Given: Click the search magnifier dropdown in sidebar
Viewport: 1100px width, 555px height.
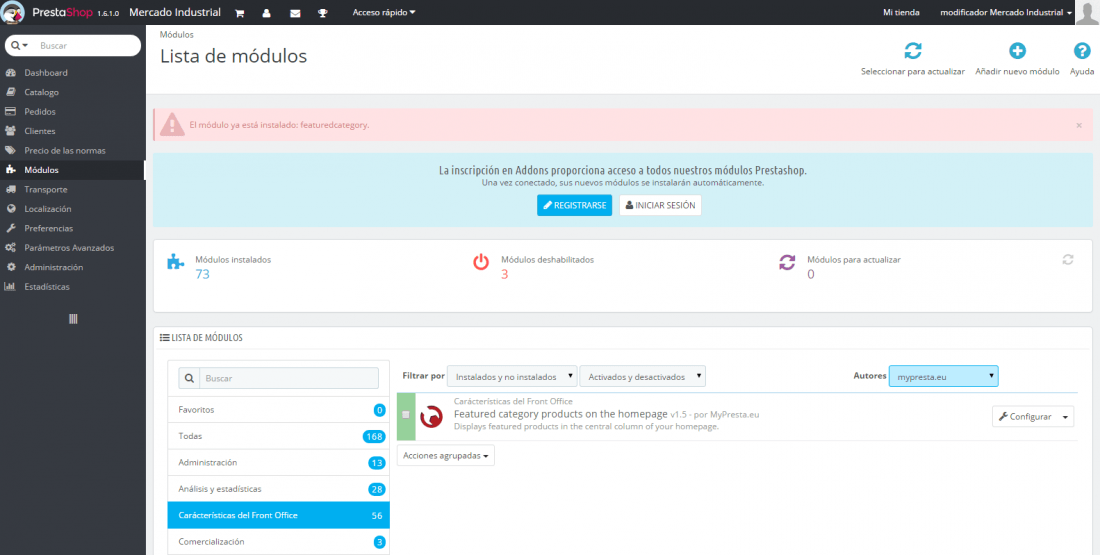Looking at the screenshot, I should pyautogui.click(x=20, y=45).
